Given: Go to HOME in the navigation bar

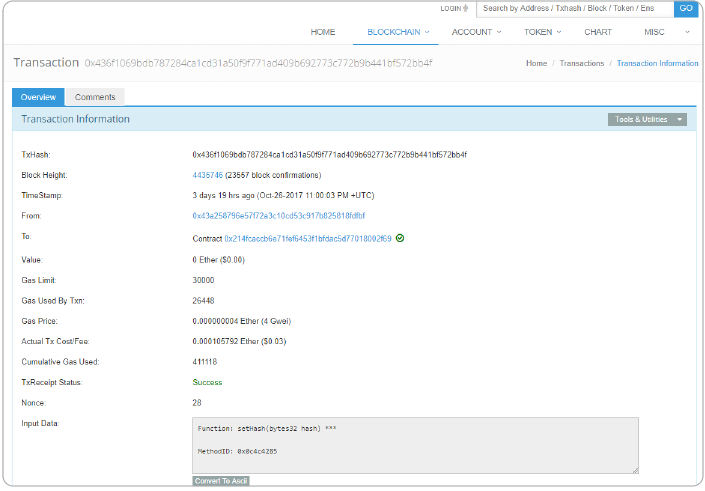Looking at the screenshot, I should pos(323,32).
